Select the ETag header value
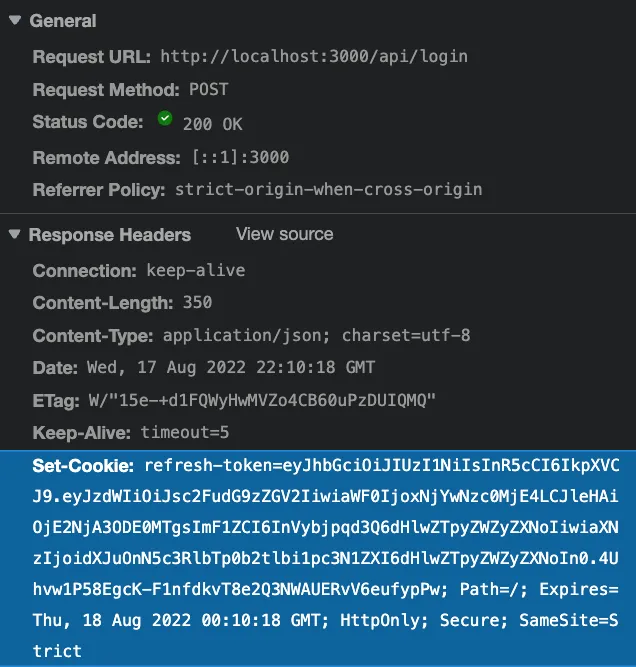 tap(262, 400)
